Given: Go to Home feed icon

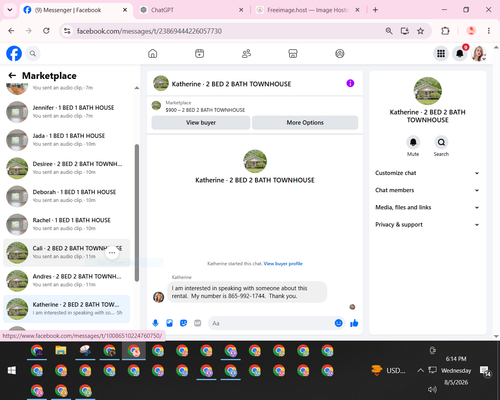Looking at the screenshot, I should 153,53.
